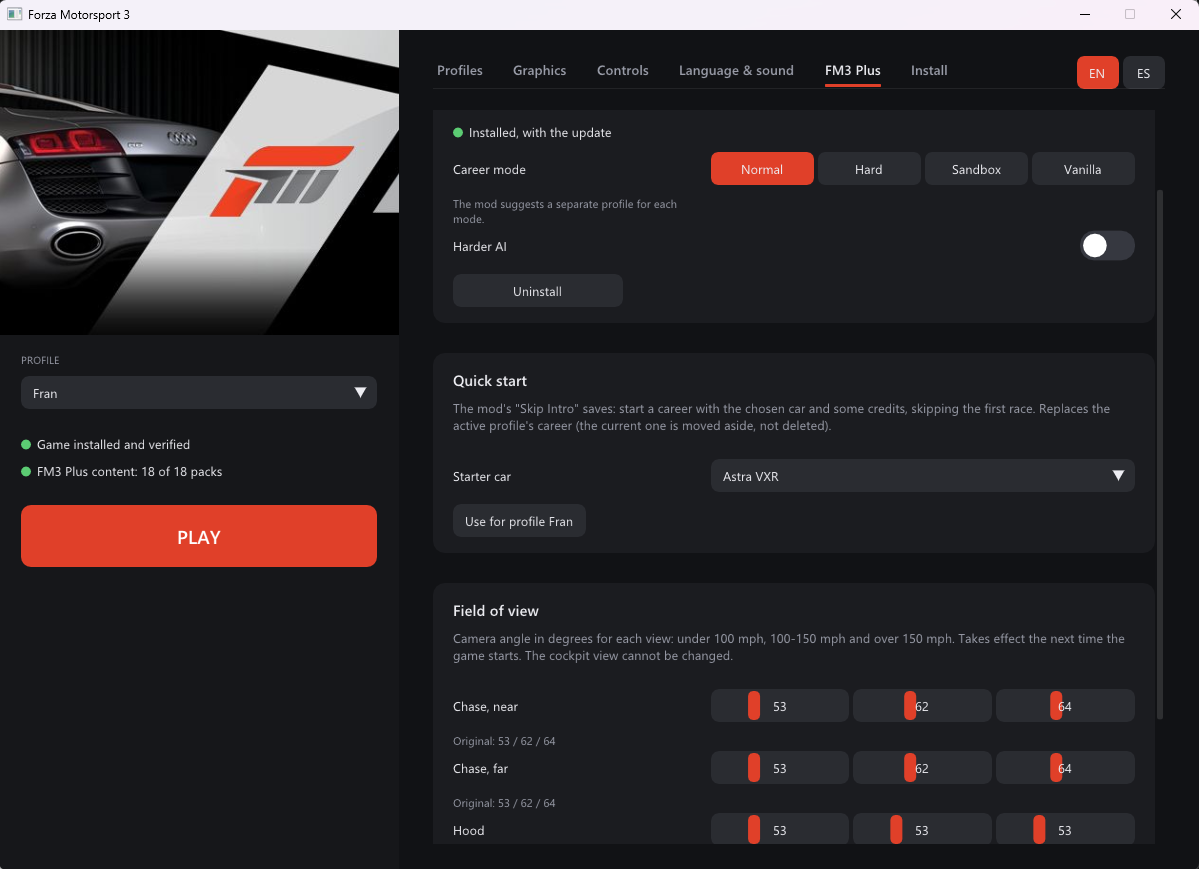Click the PROFILE label above dropdown
The image size is (1199, 869).
40,360
